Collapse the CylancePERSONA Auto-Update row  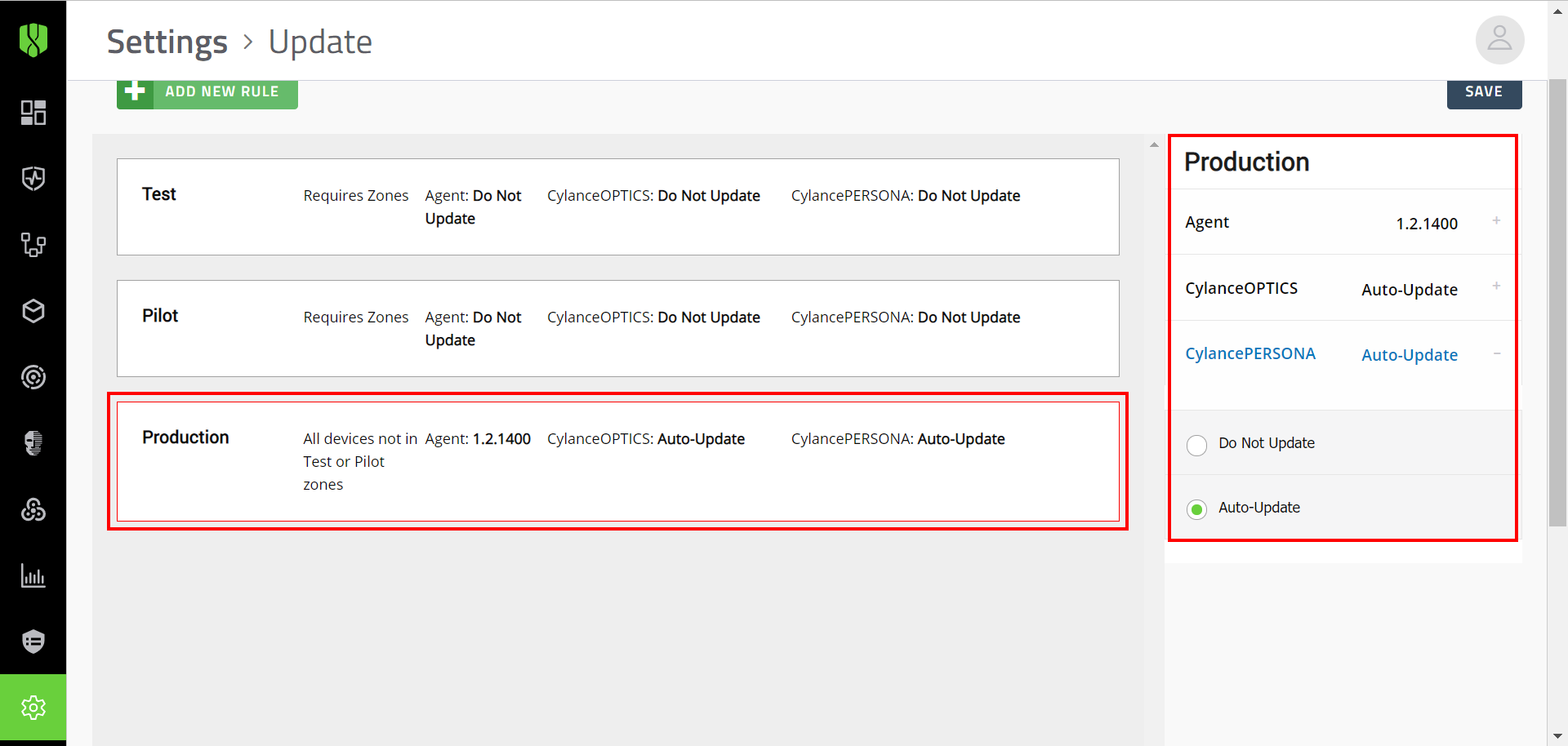point(1496,353)
